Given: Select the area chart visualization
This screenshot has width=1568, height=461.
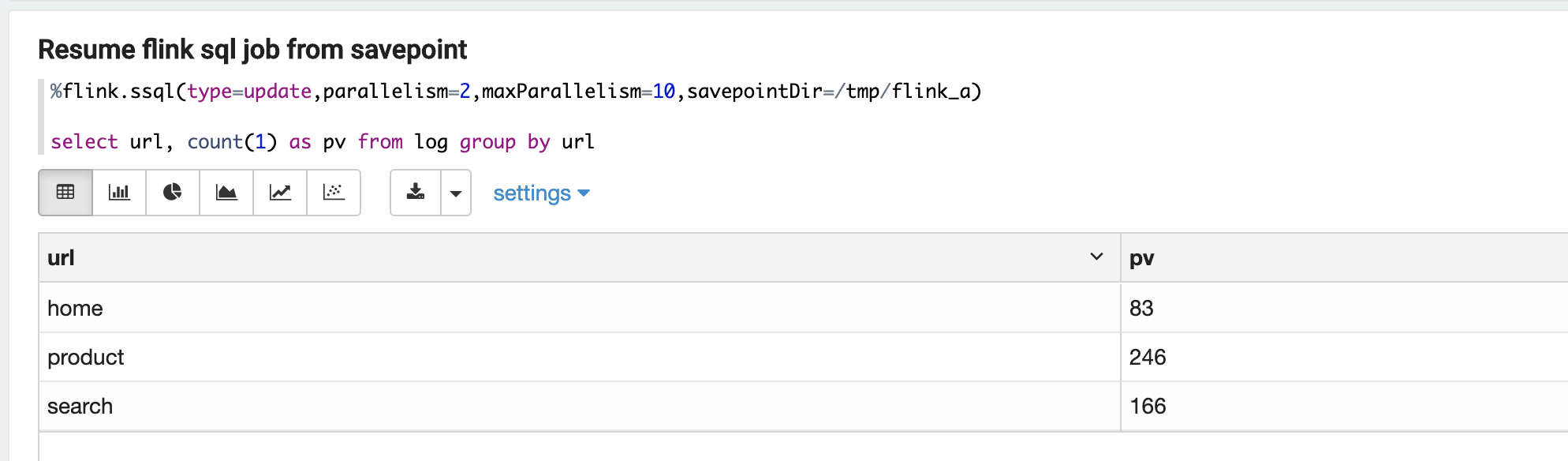Looking at the screenshot, I should pyautogui.click(x=226, y=193).
